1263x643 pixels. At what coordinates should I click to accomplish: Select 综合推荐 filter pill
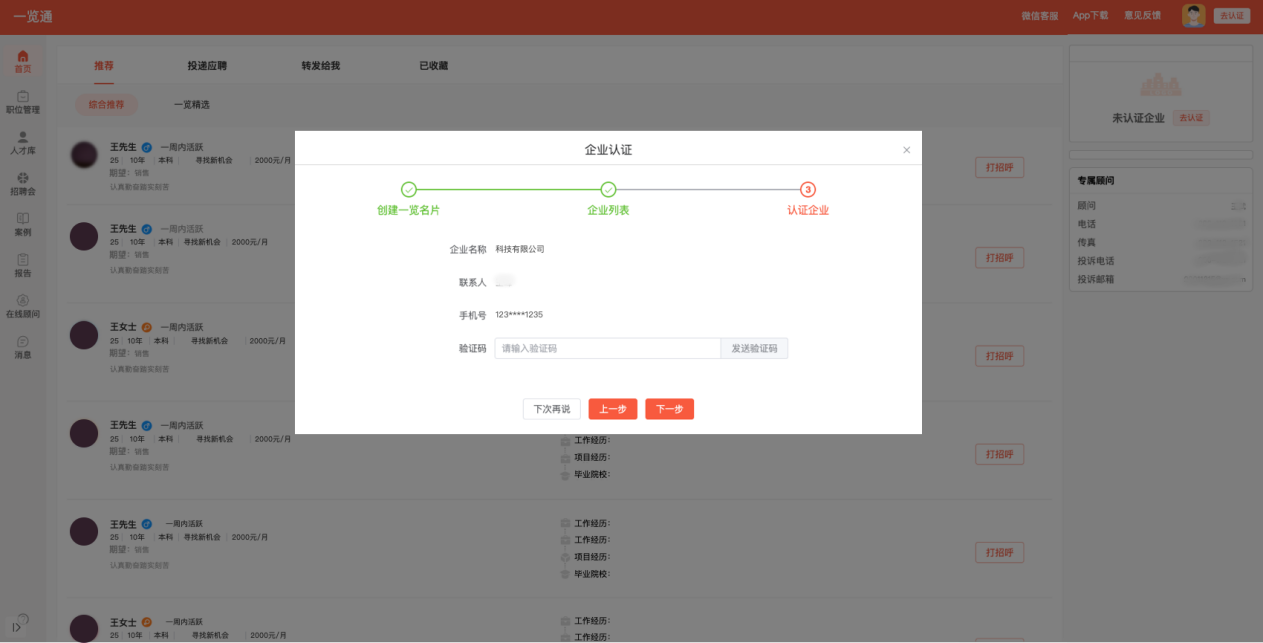click(107, 104)
